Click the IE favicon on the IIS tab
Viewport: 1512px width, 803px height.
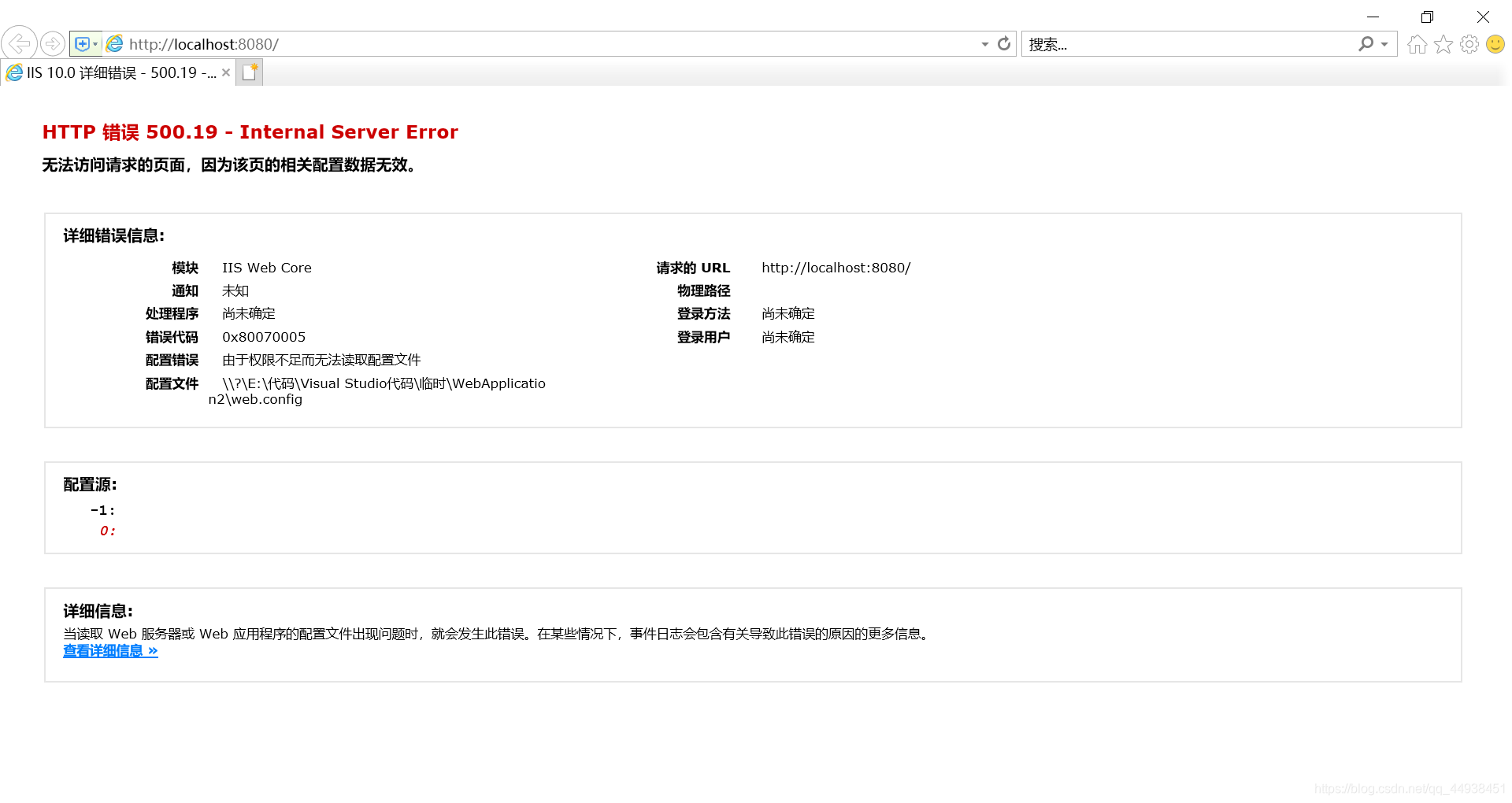coord(14,72)
